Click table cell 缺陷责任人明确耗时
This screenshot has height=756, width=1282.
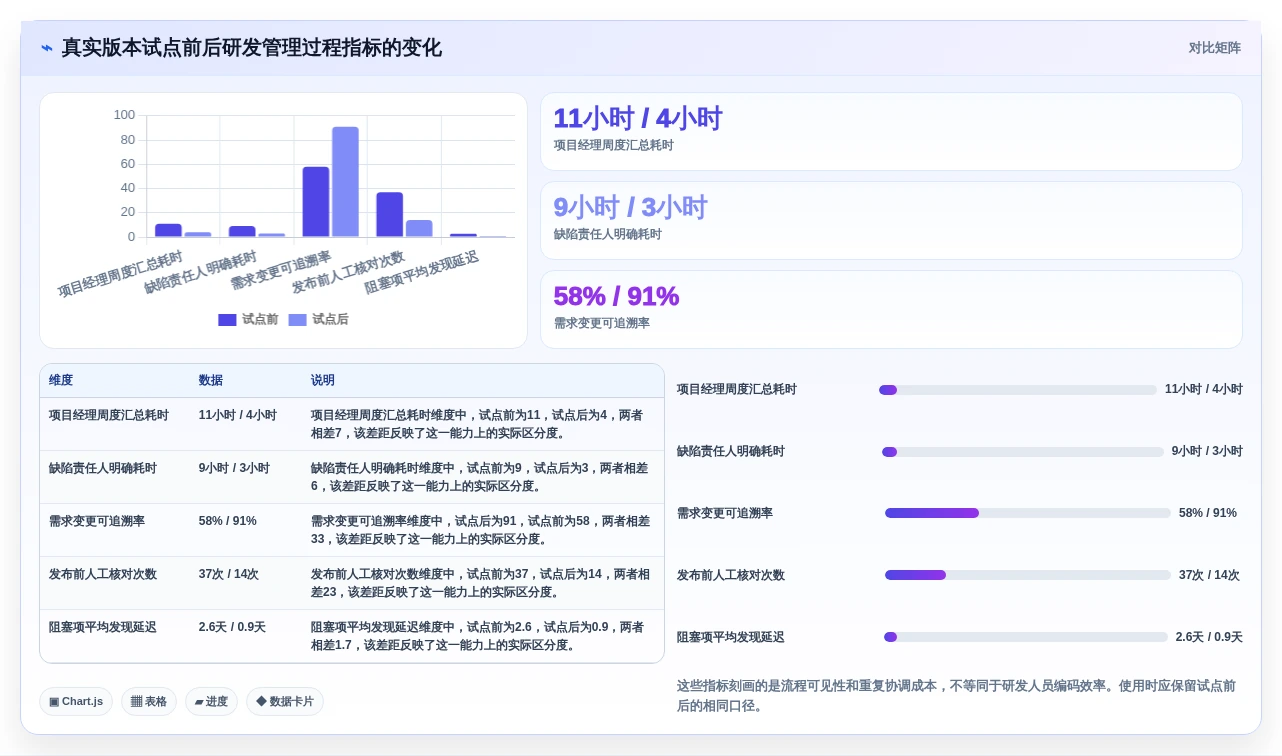click(x=103, y=468)
